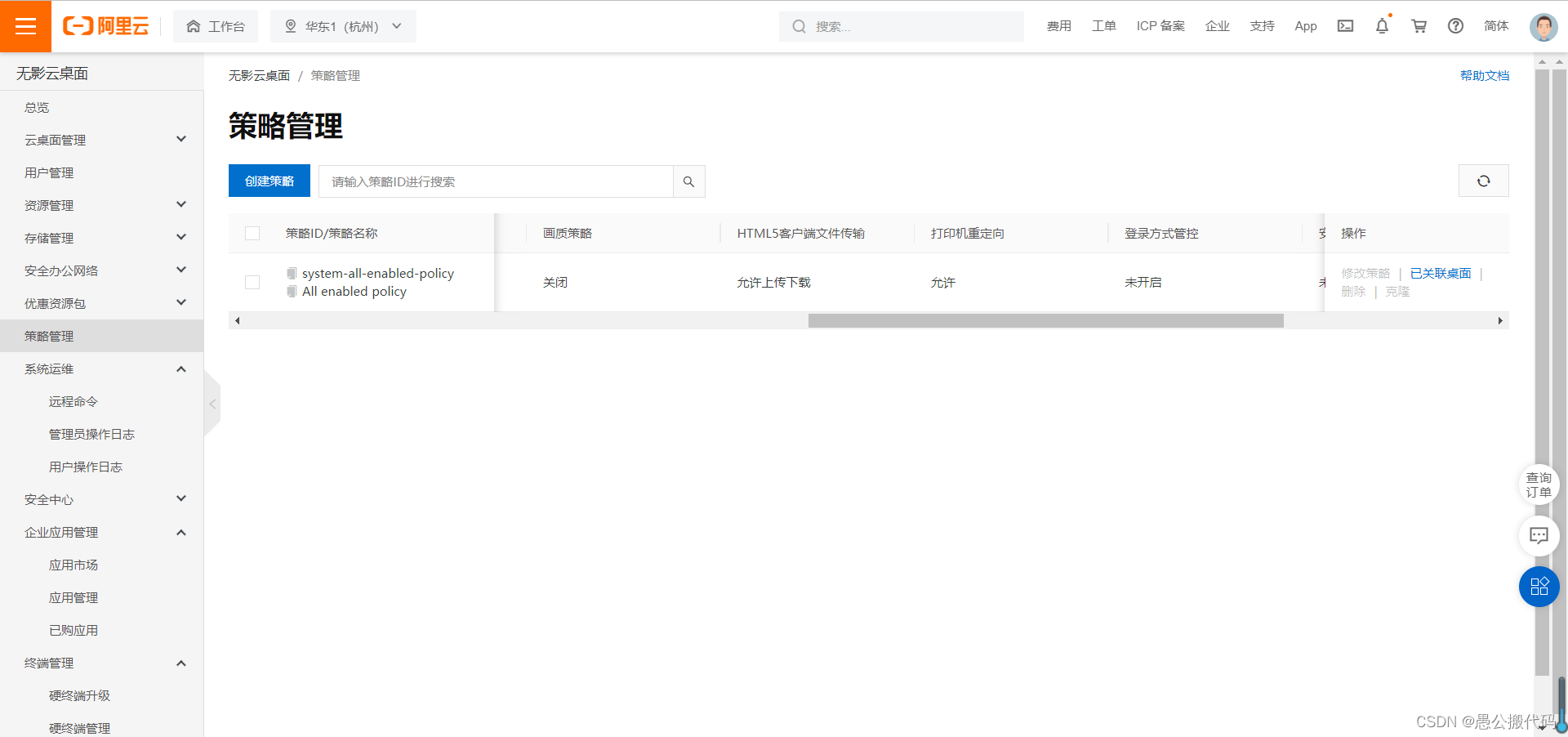Open the 帮助文档 link
Screen dimensions: 1568x737
(x=1484, y=75)
